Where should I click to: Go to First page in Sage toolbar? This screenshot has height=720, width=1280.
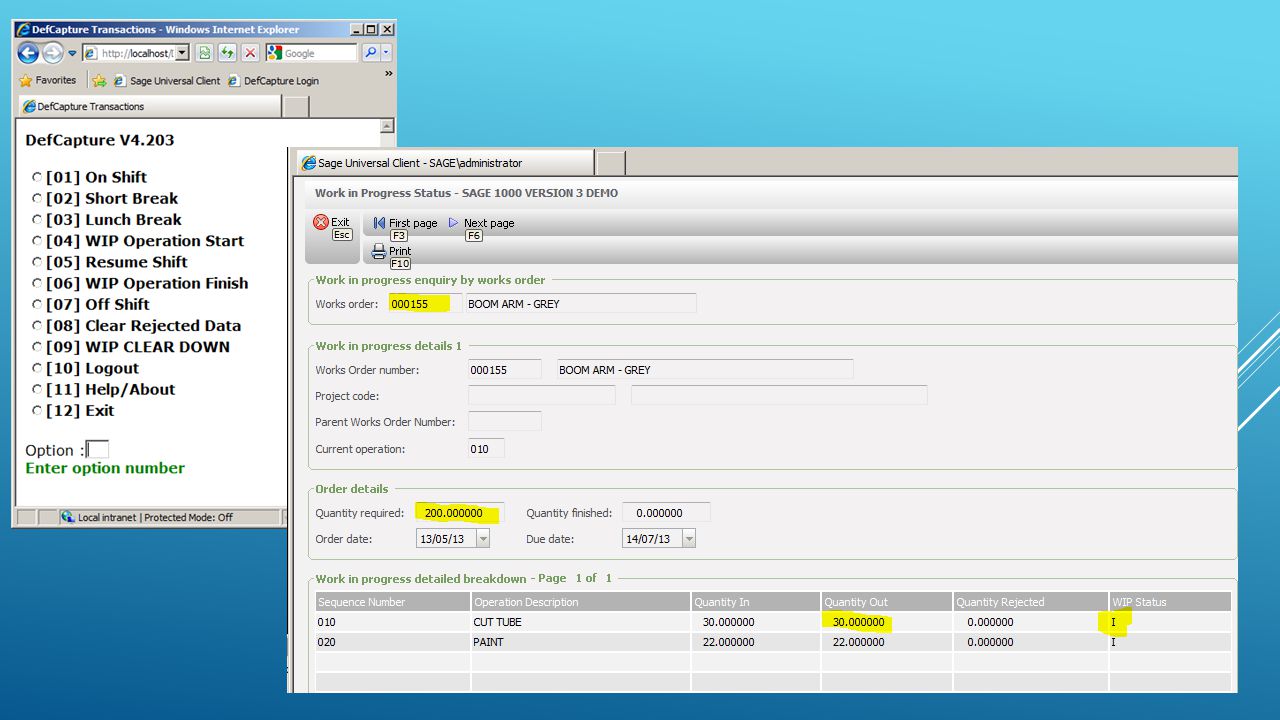(x=405, y=223)
